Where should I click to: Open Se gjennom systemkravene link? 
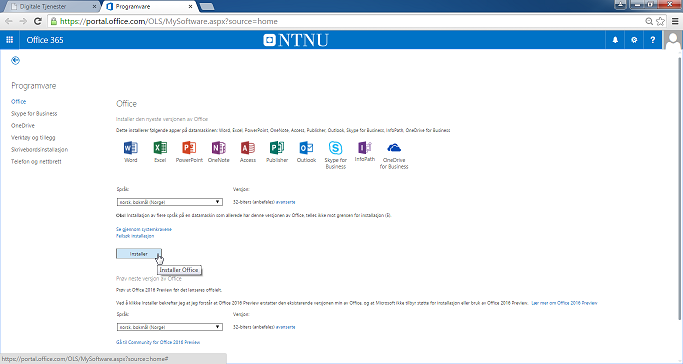[x=144, y=229]
